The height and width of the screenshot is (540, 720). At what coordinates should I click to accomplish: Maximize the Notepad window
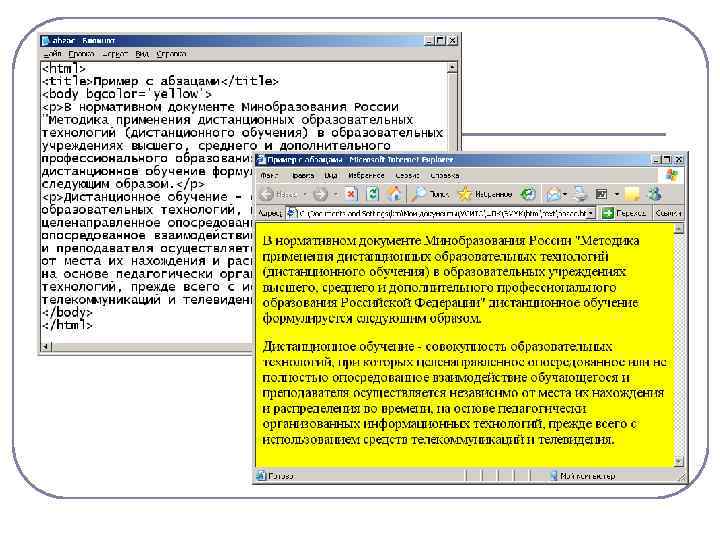[x=440, y=40]
